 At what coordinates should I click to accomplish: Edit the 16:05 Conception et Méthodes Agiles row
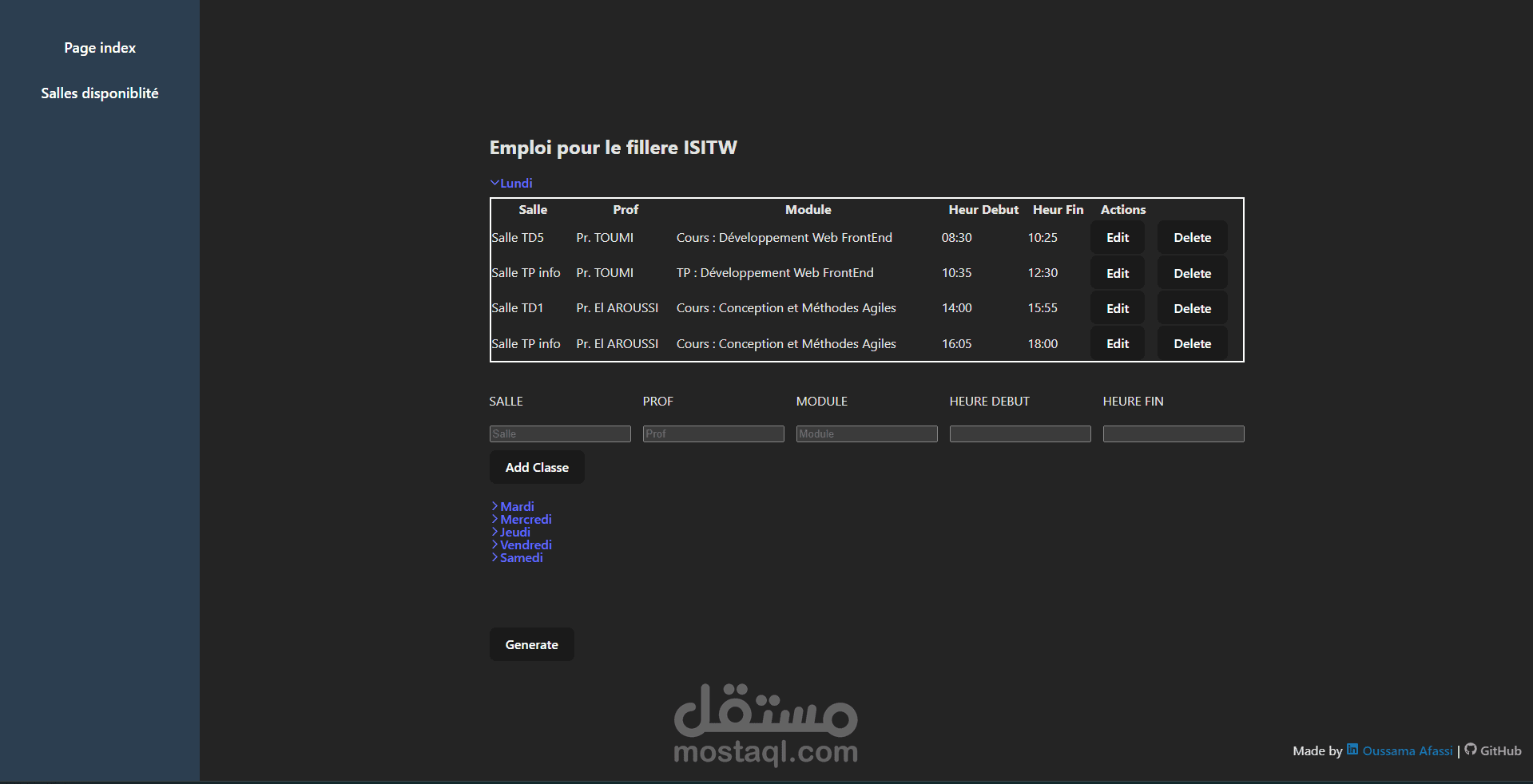point(1117,343)
